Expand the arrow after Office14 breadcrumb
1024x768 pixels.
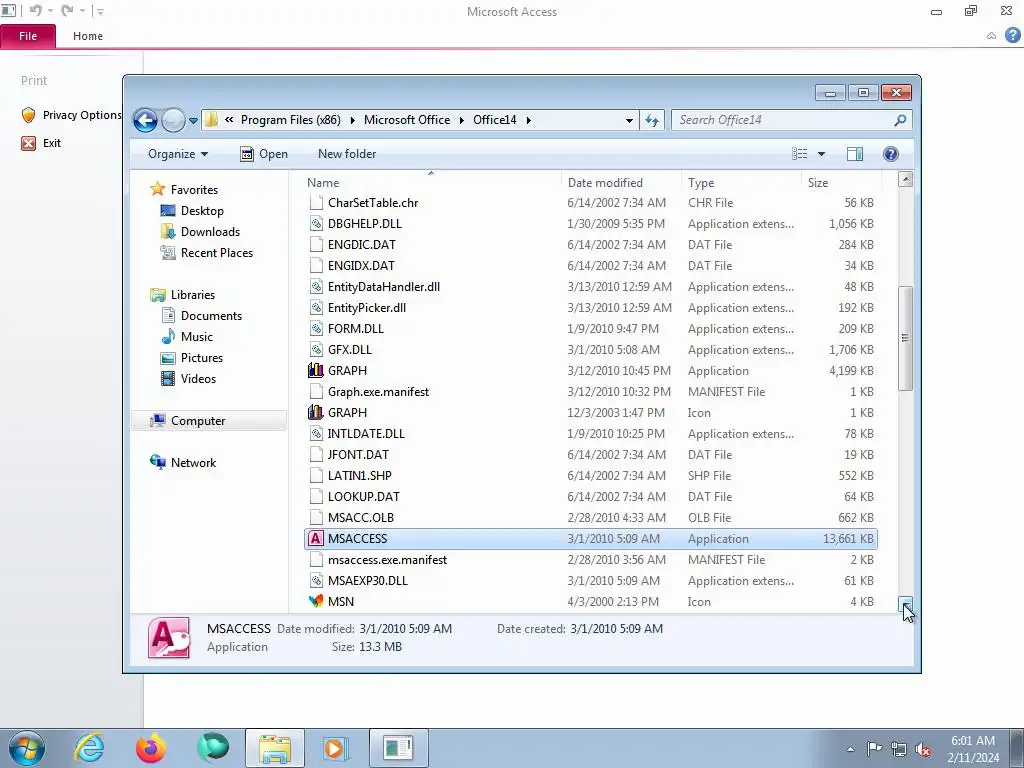528,120
